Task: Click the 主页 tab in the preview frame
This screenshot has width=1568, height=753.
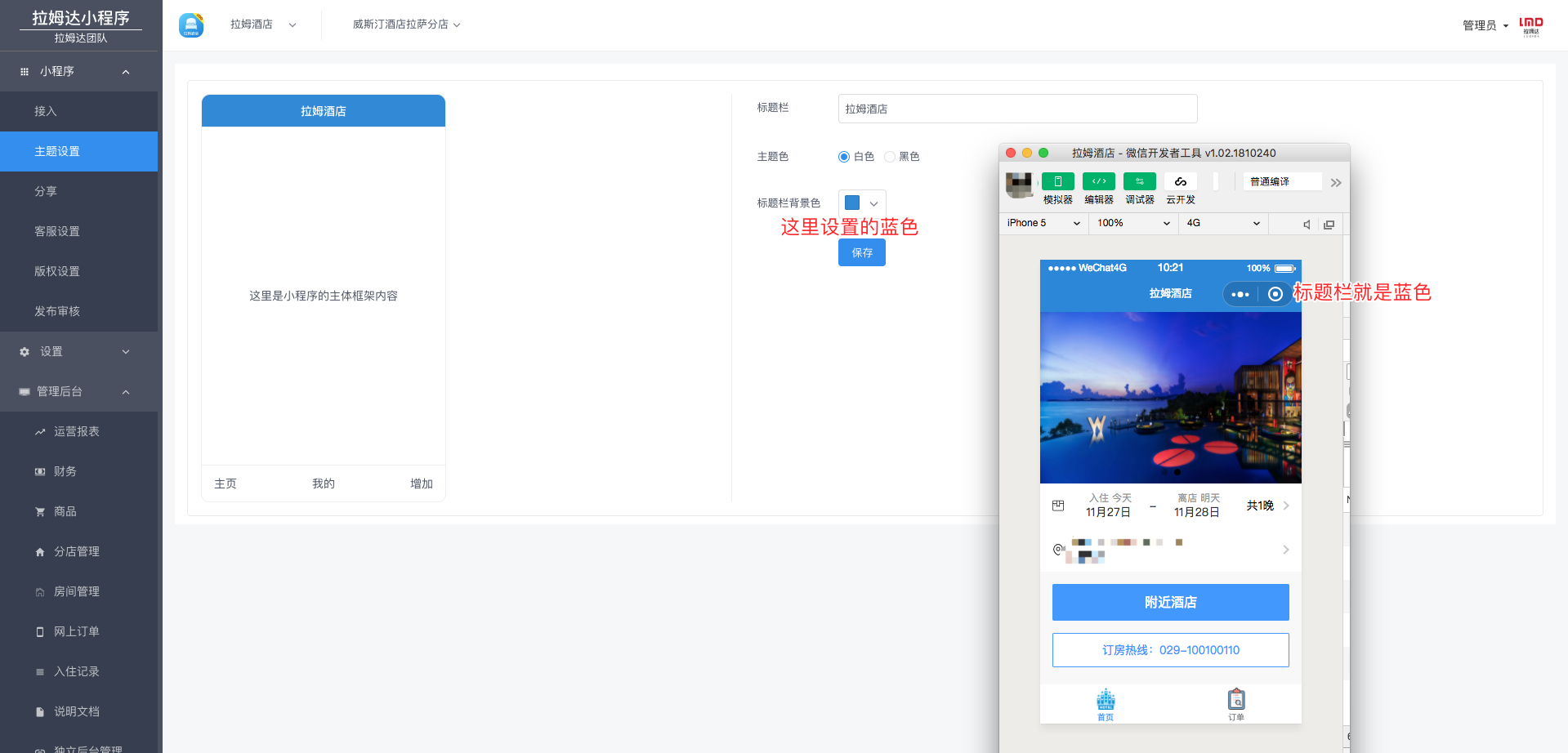Action: pyautogui.click(x=226, y=483)
